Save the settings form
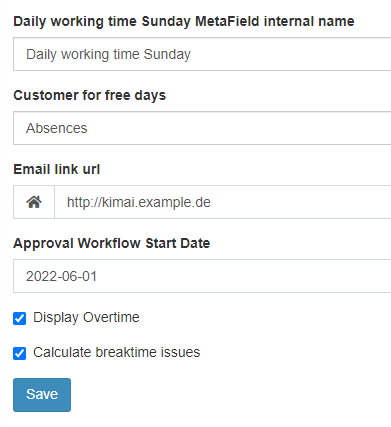391x427 pixels. [x=42, y=395]
